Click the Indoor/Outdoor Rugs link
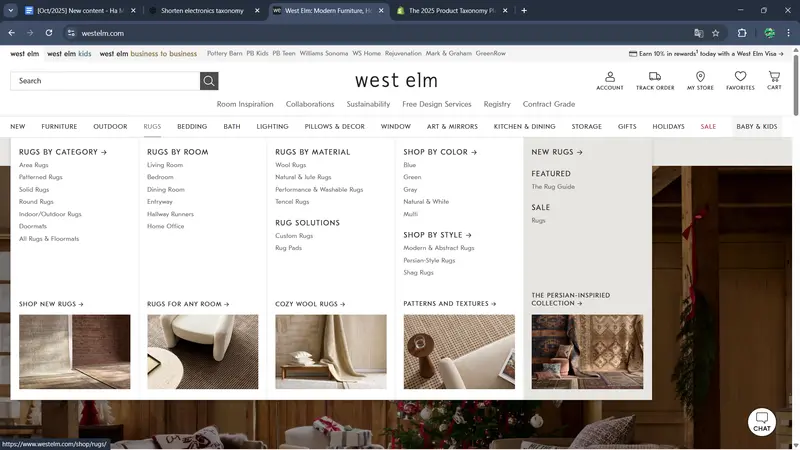 pos(50,214)
